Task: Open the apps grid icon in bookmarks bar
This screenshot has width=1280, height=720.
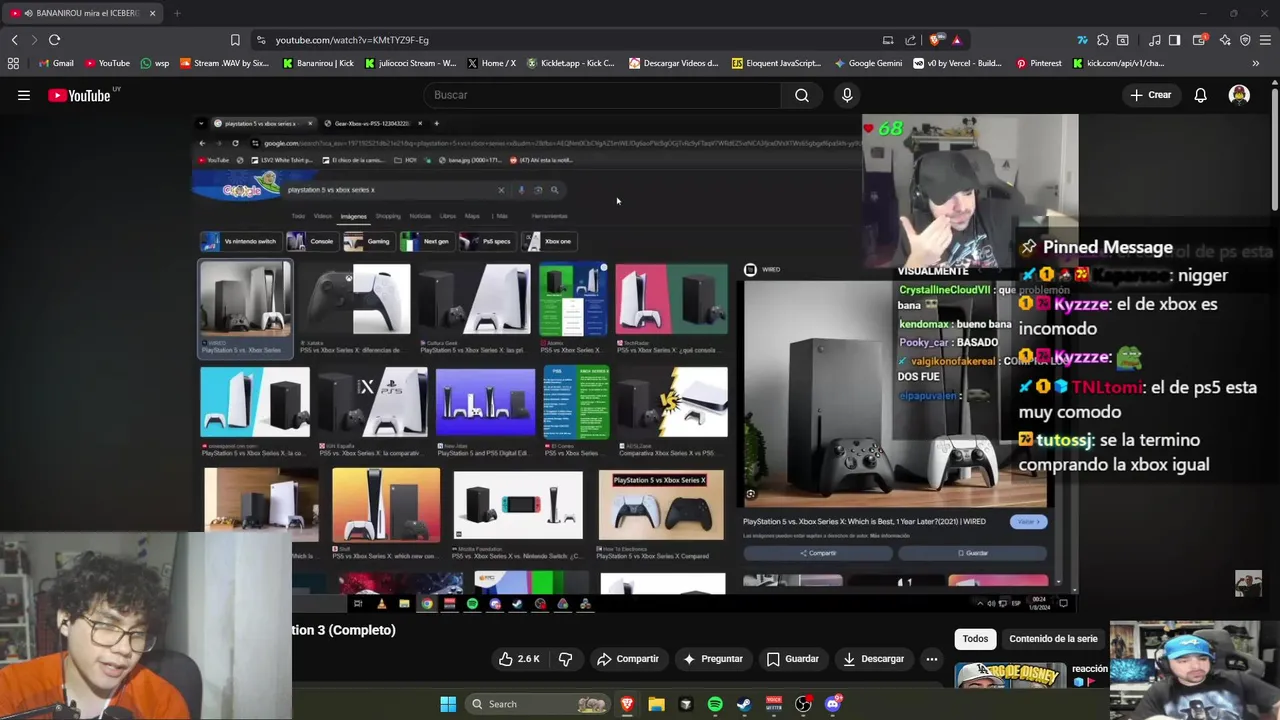Action: point(13,63)
